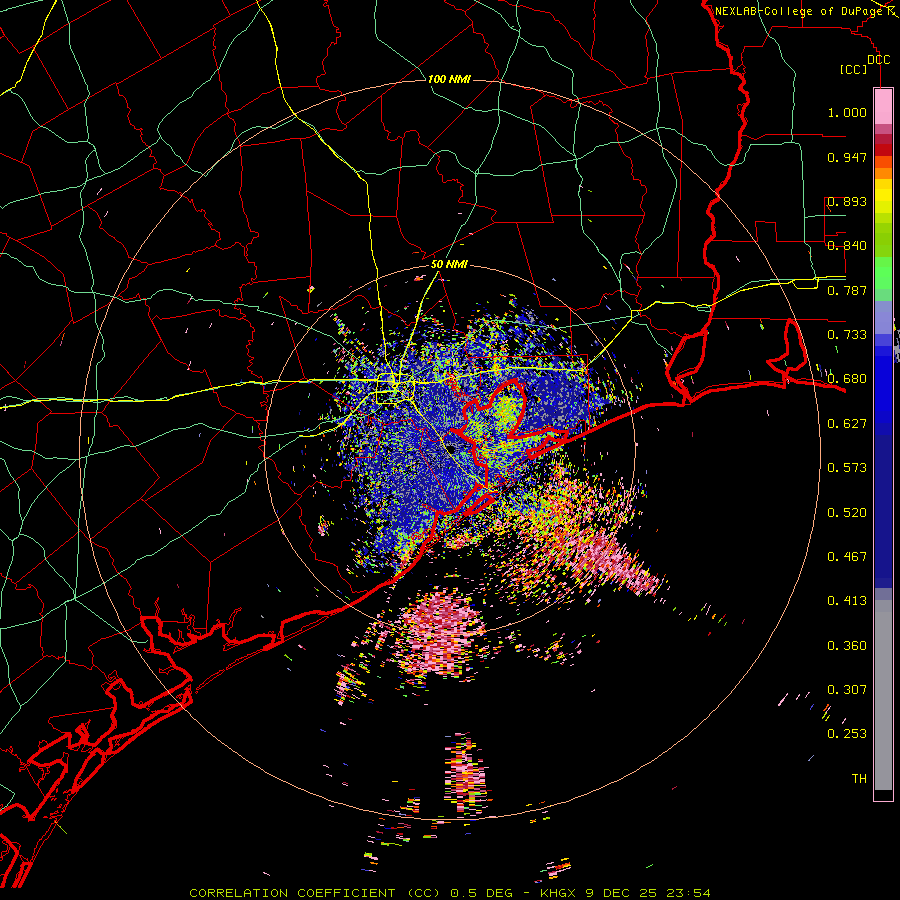The image size is (900, 900).
Task: Pick the bright green color band on legend
Action: point(883,272)
